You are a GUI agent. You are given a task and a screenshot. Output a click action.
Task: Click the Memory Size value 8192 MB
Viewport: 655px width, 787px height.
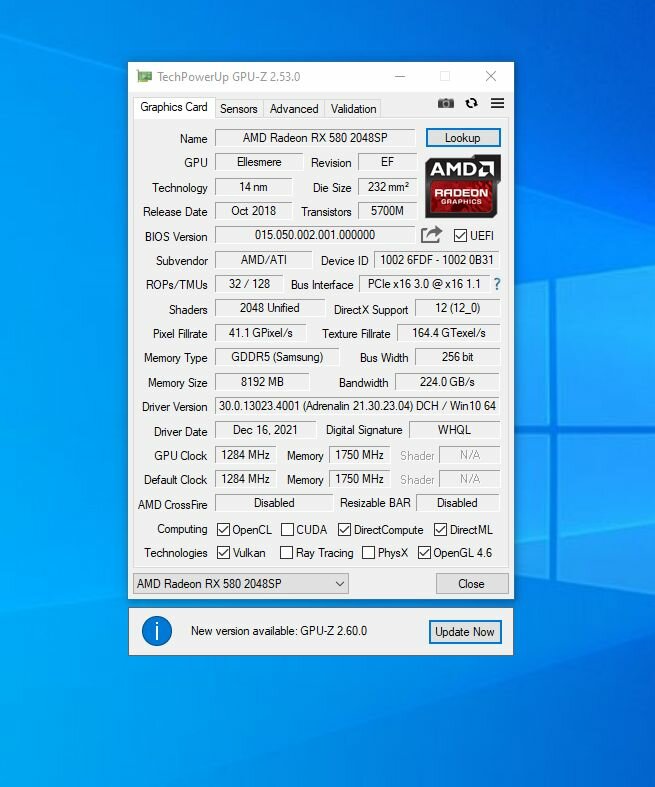[x=262, y=382]
